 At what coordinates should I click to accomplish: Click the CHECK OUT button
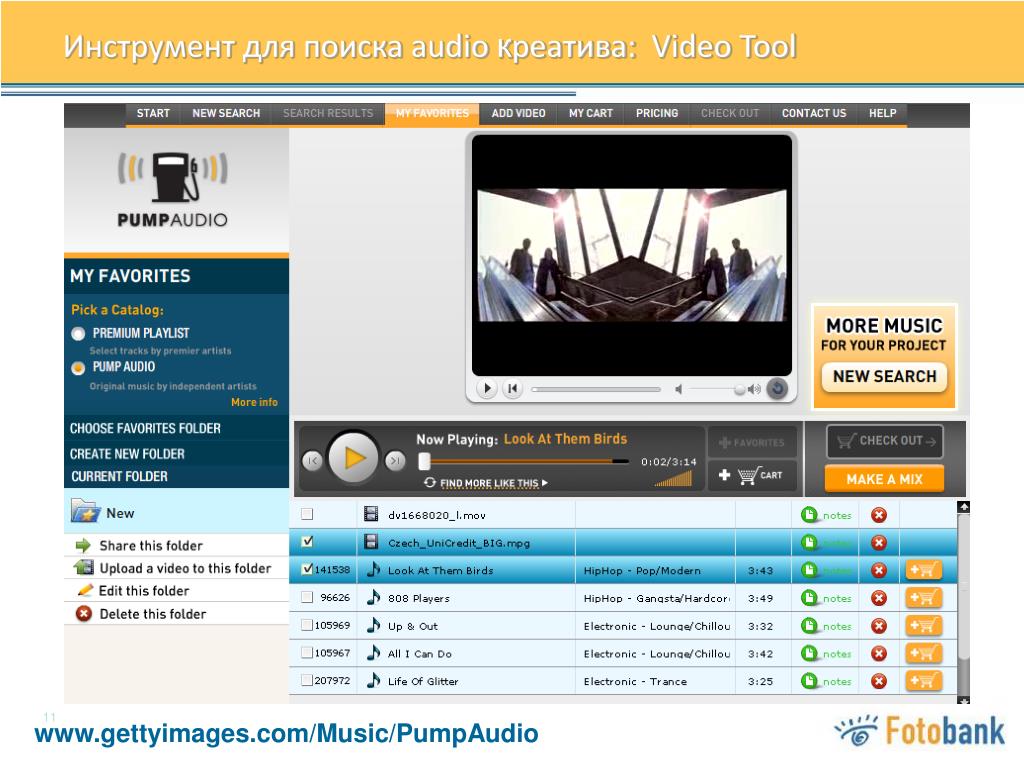pyautogui.click(x=885, y=441)
